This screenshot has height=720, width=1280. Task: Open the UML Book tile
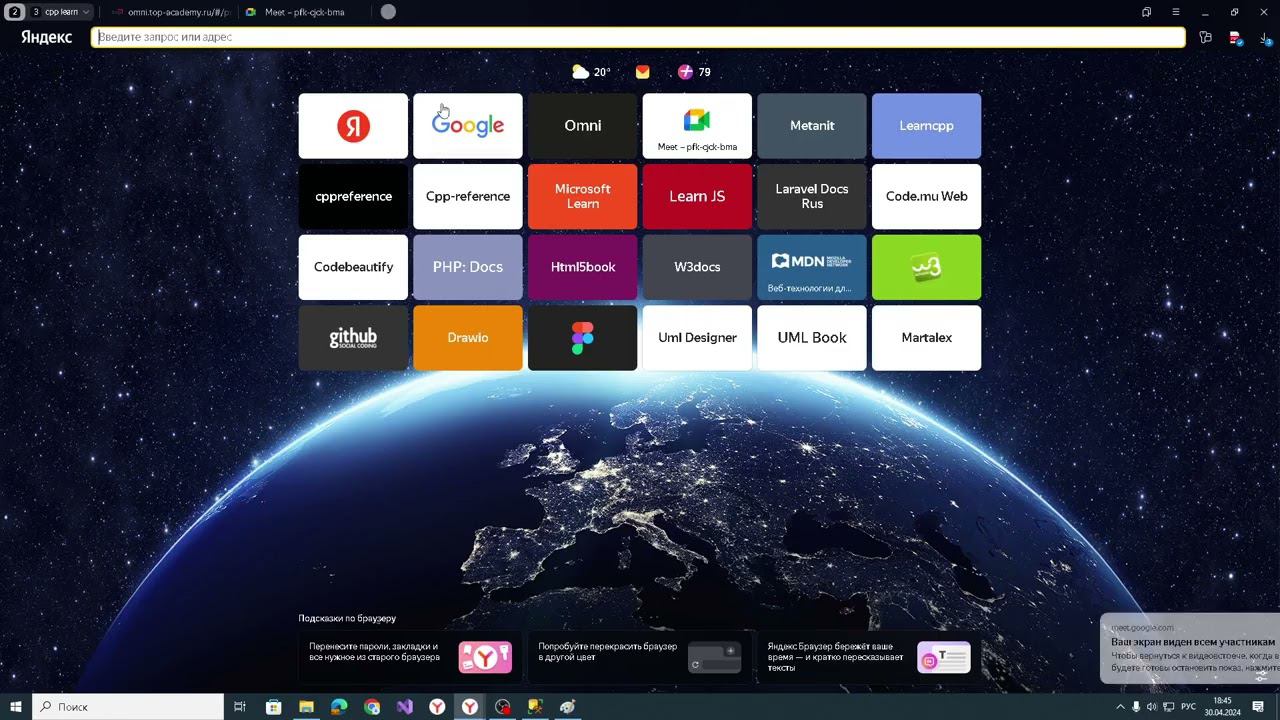click(x=812, y=338)
